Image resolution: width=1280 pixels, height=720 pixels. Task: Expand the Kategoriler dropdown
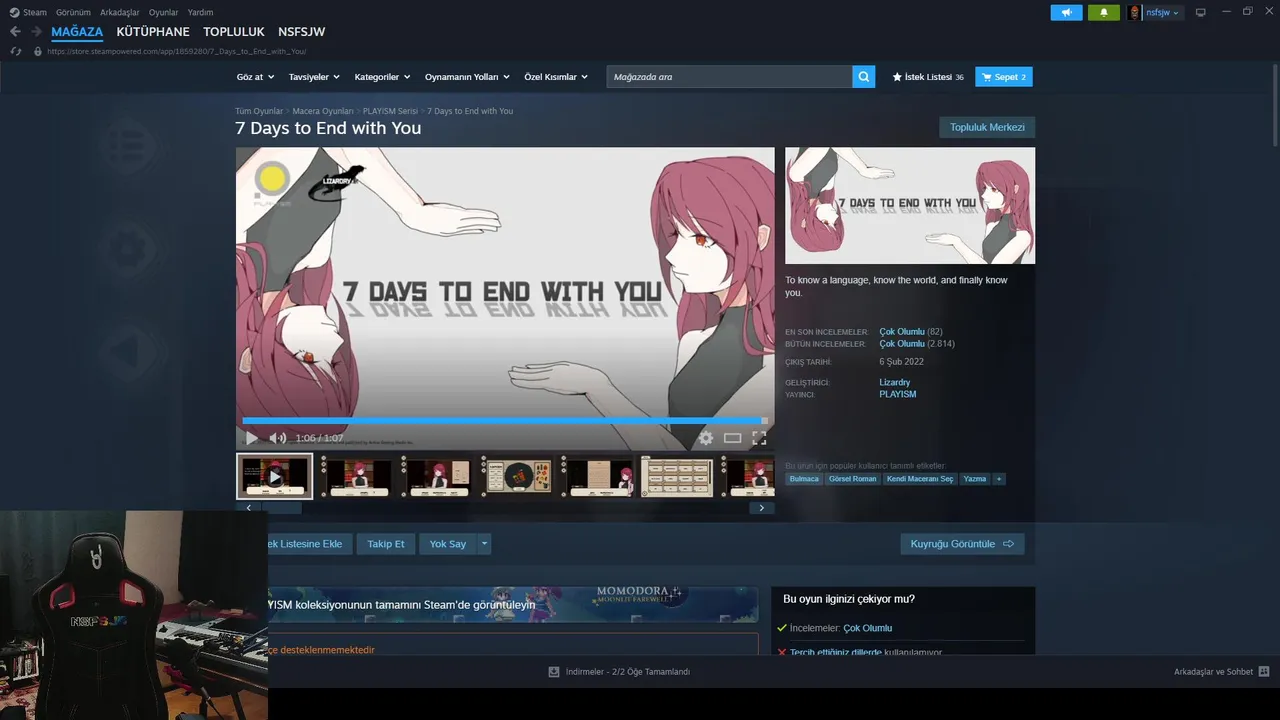pyautogui.click(x=383, y=77)
